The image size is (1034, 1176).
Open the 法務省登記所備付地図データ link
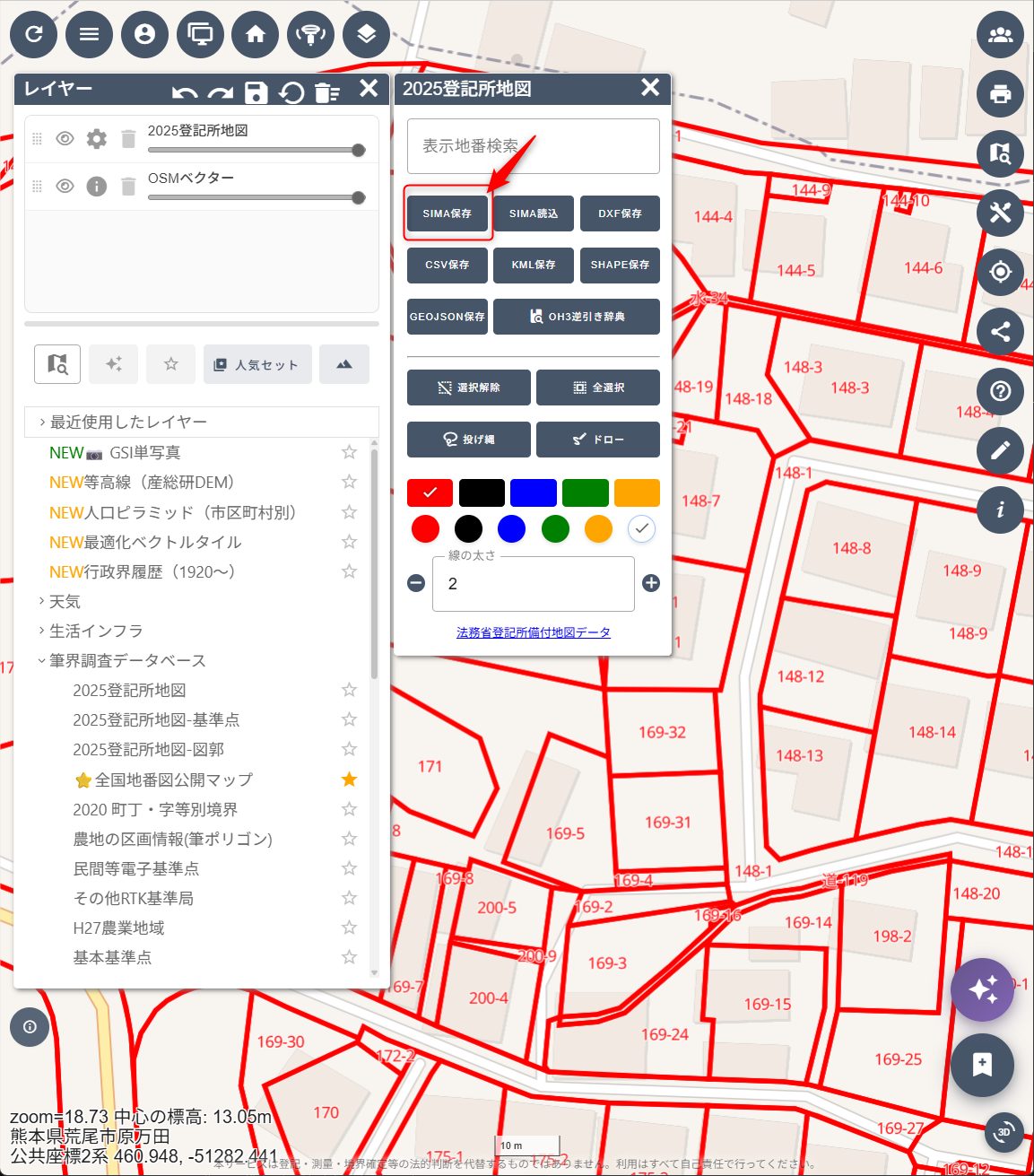533,632
